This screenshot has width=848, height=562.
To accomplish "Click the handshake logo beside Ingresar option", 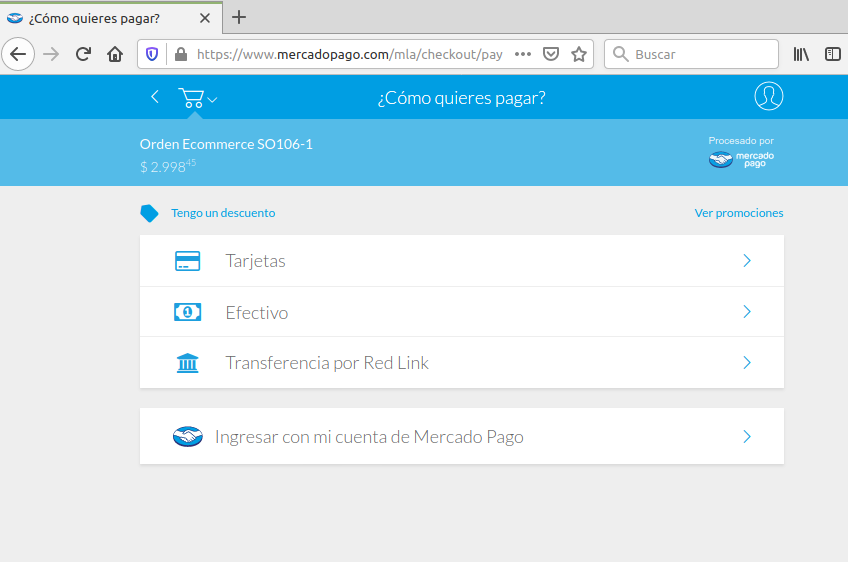I will click(188, 437).
